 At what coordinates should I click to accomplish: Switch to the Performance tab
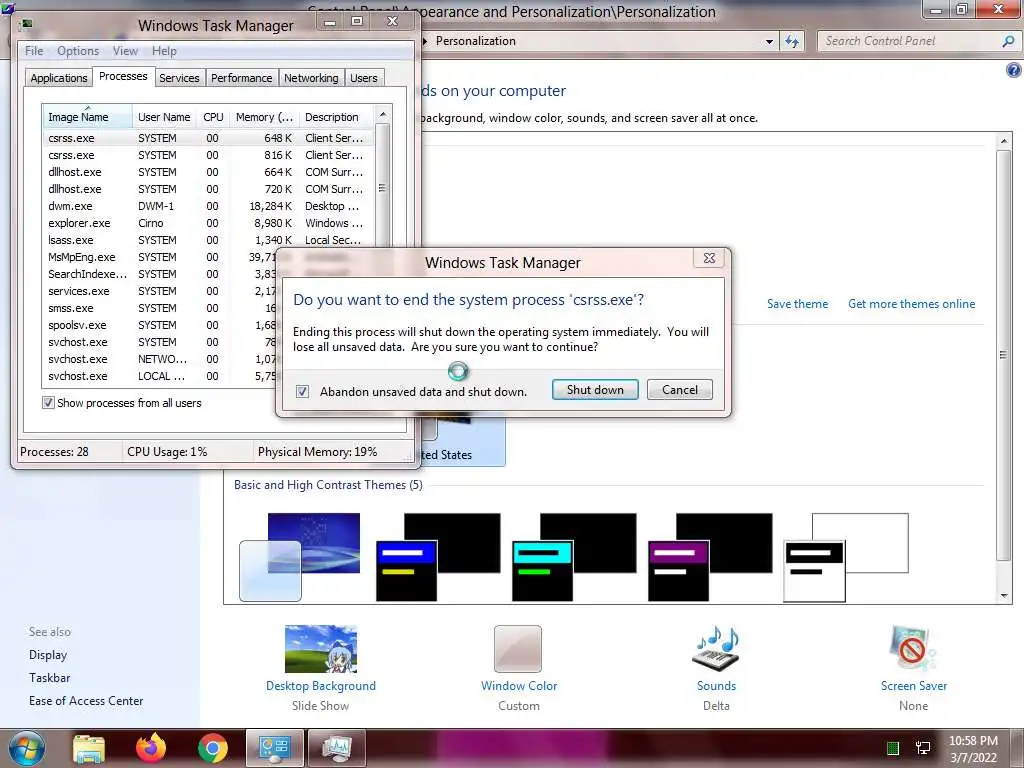click(241, 78)
